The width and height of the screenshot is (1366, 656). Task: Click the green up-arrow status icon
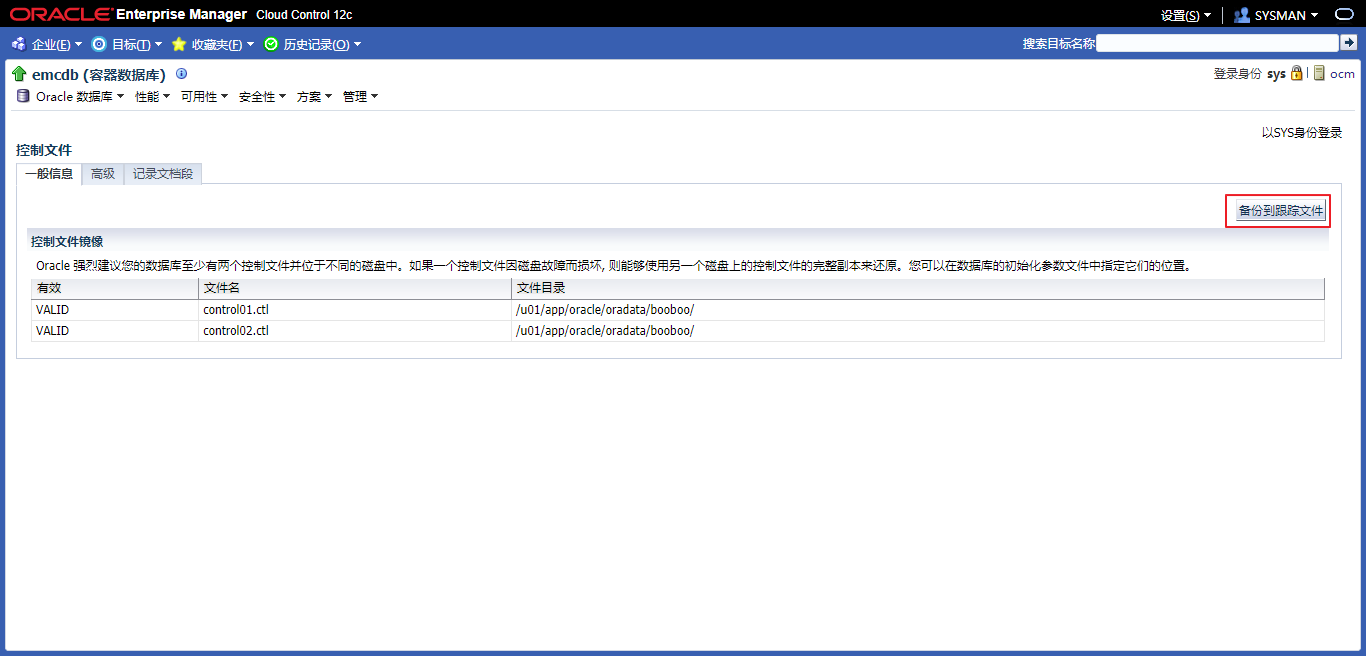pyautogui.click(x=19, y=74)
